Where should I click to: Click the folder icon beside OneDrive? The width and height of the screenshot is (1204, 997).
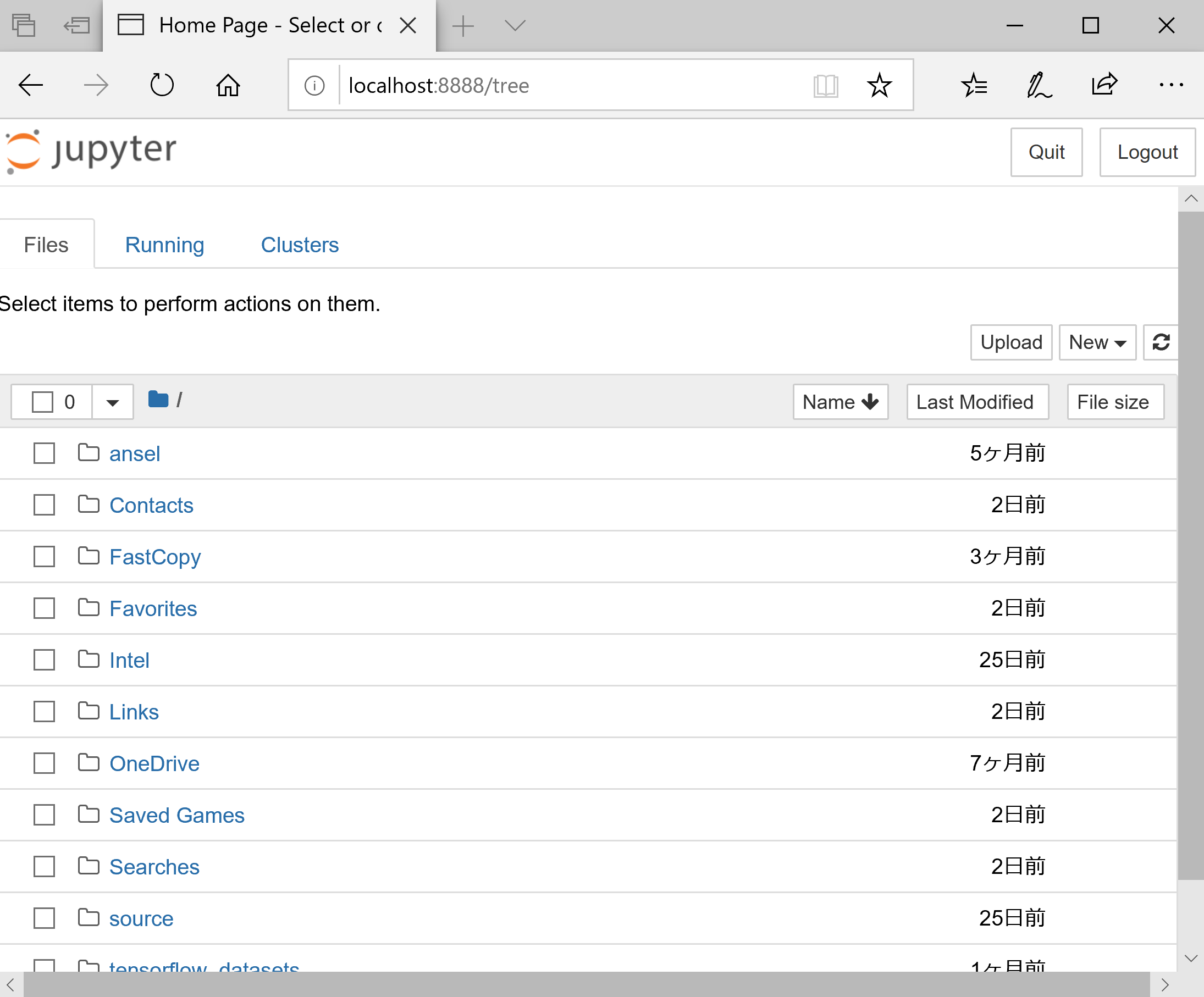(x=89, y=762)
